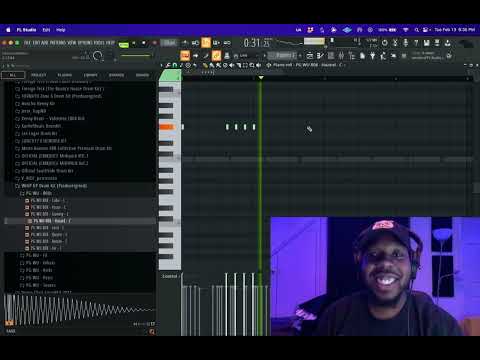Toggle pattern/song mode button
The image size is (480, 360).
tap(124, 44)
